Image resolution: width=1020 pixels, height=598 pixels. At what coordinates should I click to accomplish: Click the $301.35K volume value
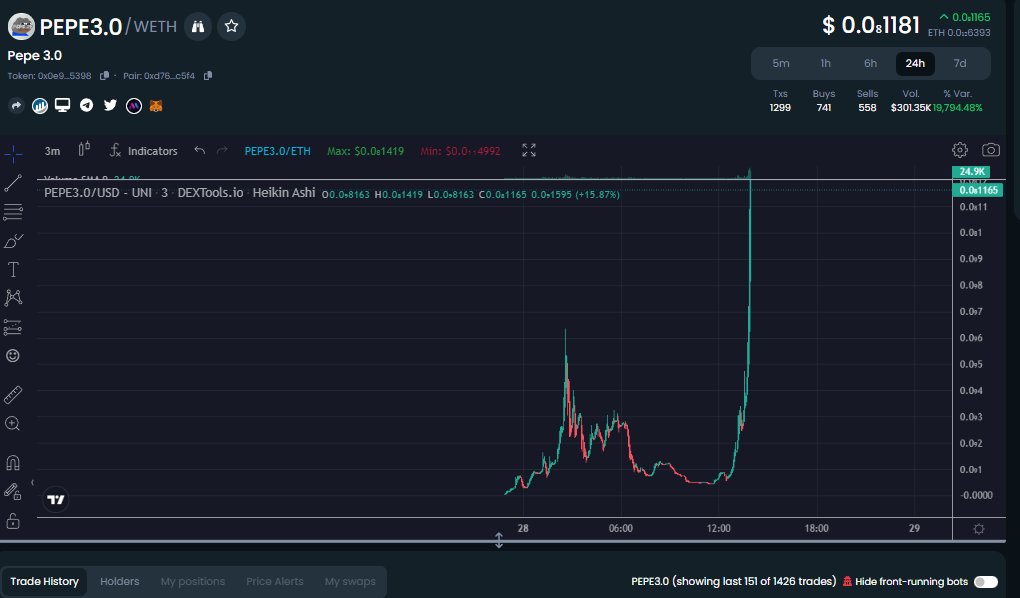tap(911, 108)
